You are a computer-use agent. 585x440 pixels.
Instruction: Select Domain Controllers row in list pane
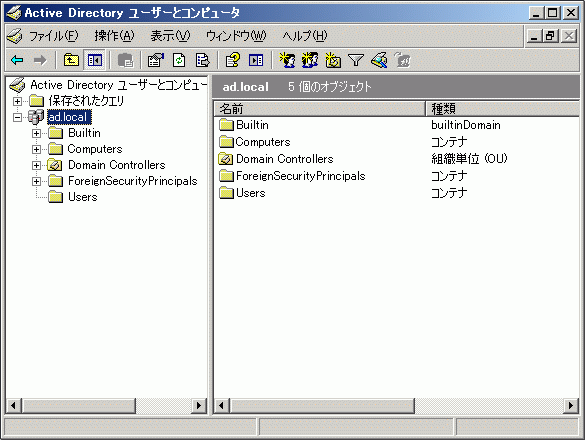click(x=396, y=159)
